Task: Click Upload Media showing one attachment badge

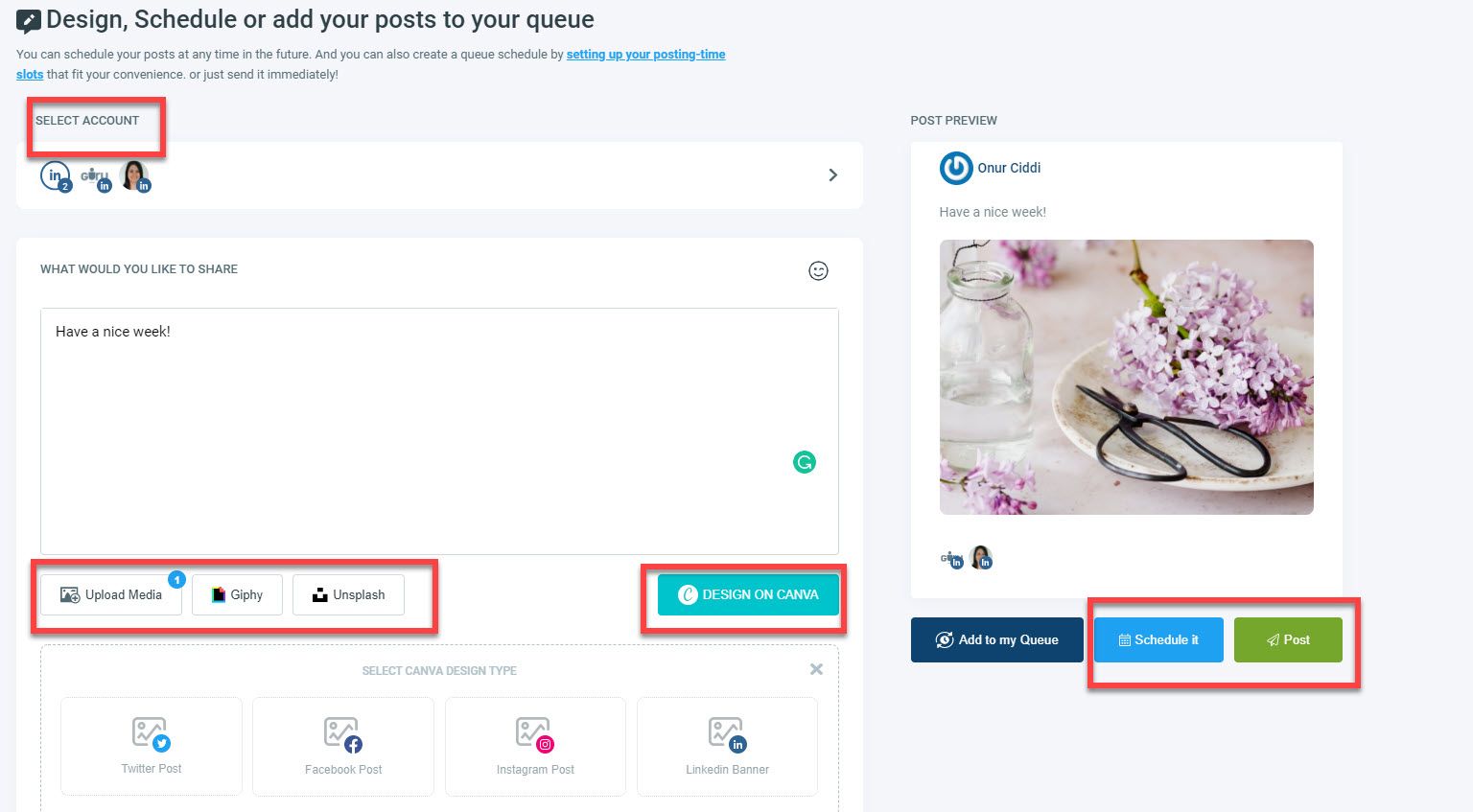Action: tap(109, 594)
